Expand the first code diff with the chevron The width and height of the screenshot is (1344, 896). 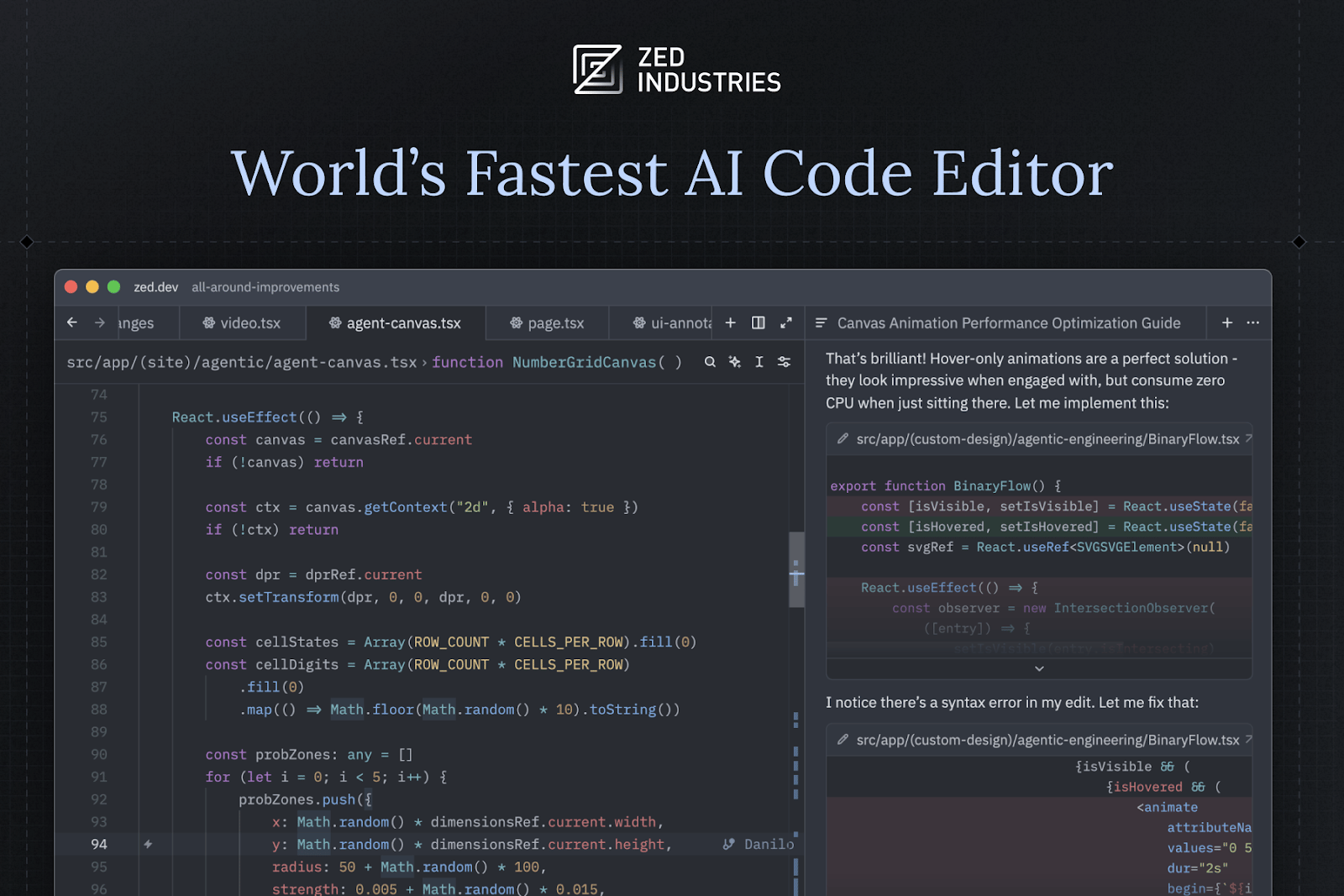pos(1039,668)
